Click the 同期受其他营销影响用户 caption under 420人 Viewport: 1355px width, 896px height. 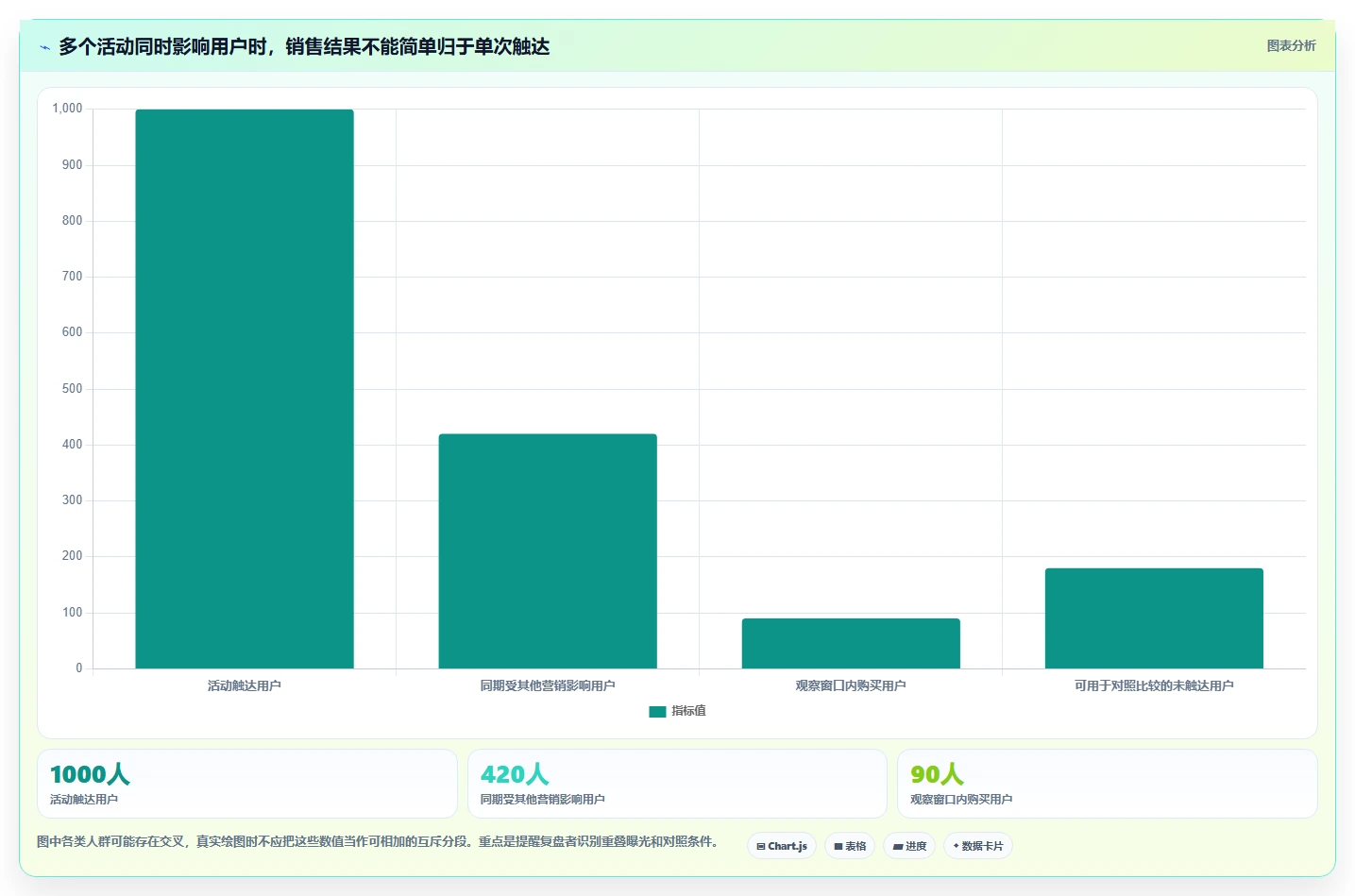[x=543, y=800]
